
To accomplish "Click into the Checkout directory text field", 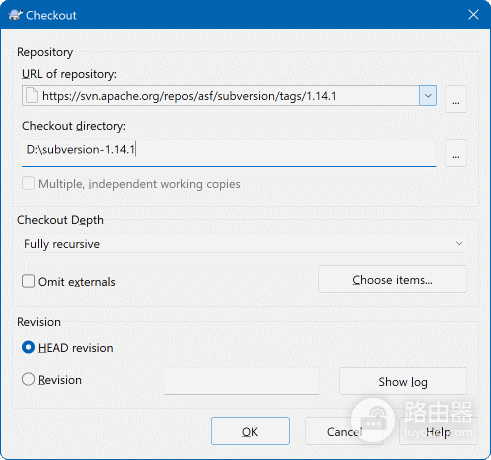I will click(x=229, y=153).
